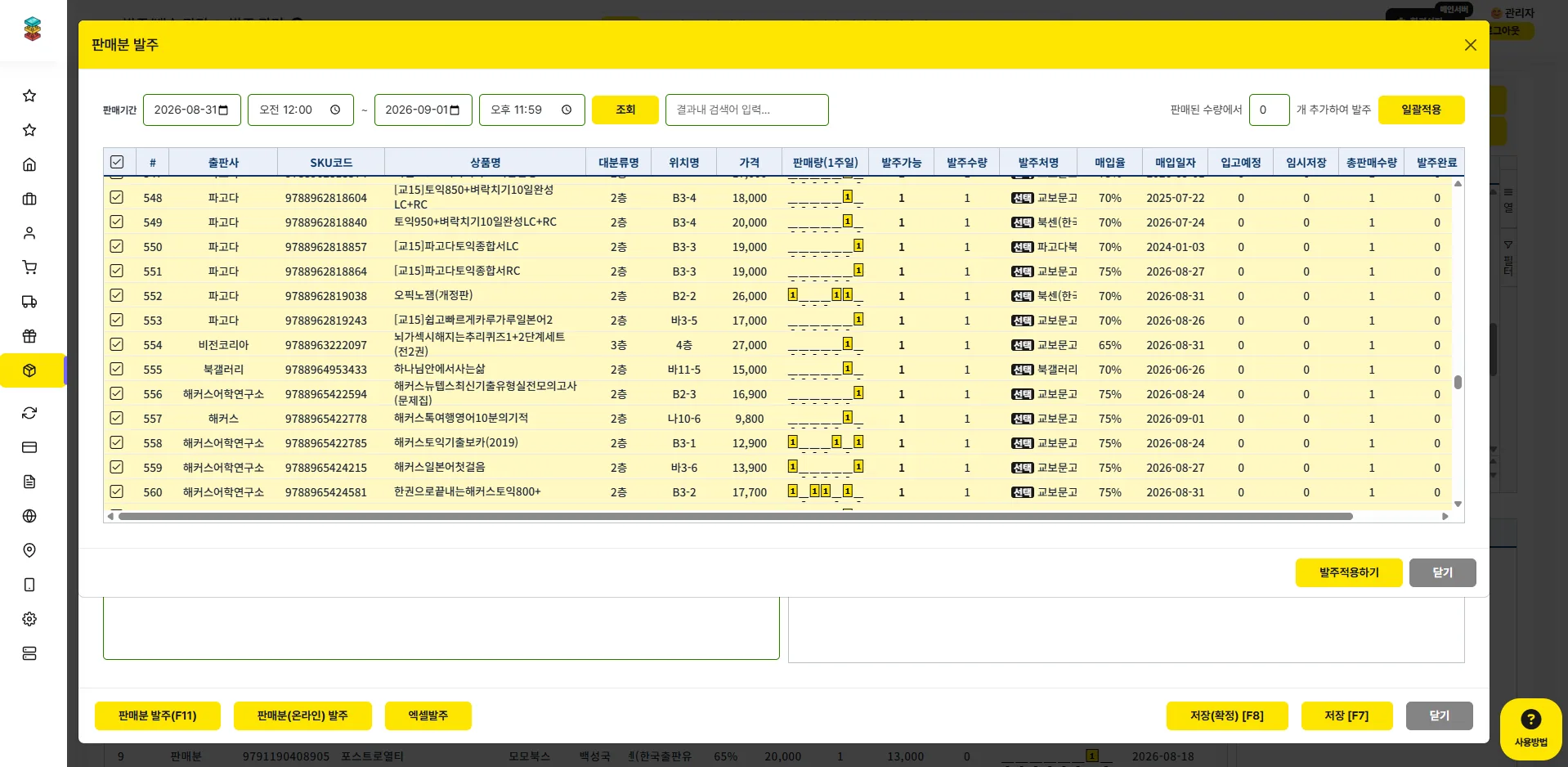This screenshot has width=1568, height=767.
Task: Open the shopping cart icon in the sidebar
Action: (29, 267)
